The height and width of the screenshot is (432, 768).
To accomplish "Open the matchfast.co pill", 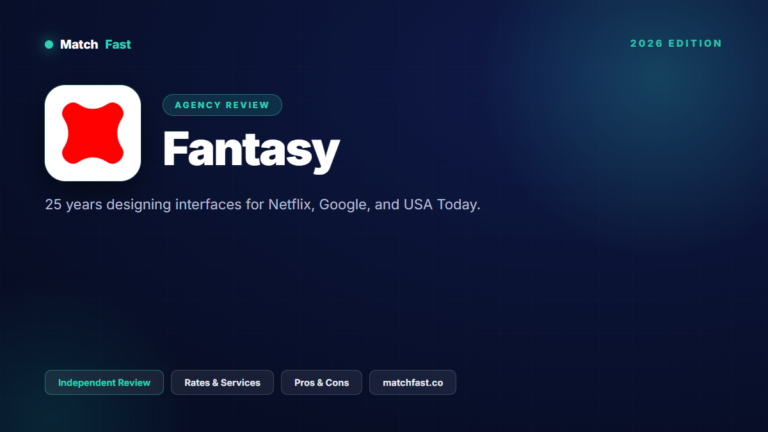I will pos(413,383).
